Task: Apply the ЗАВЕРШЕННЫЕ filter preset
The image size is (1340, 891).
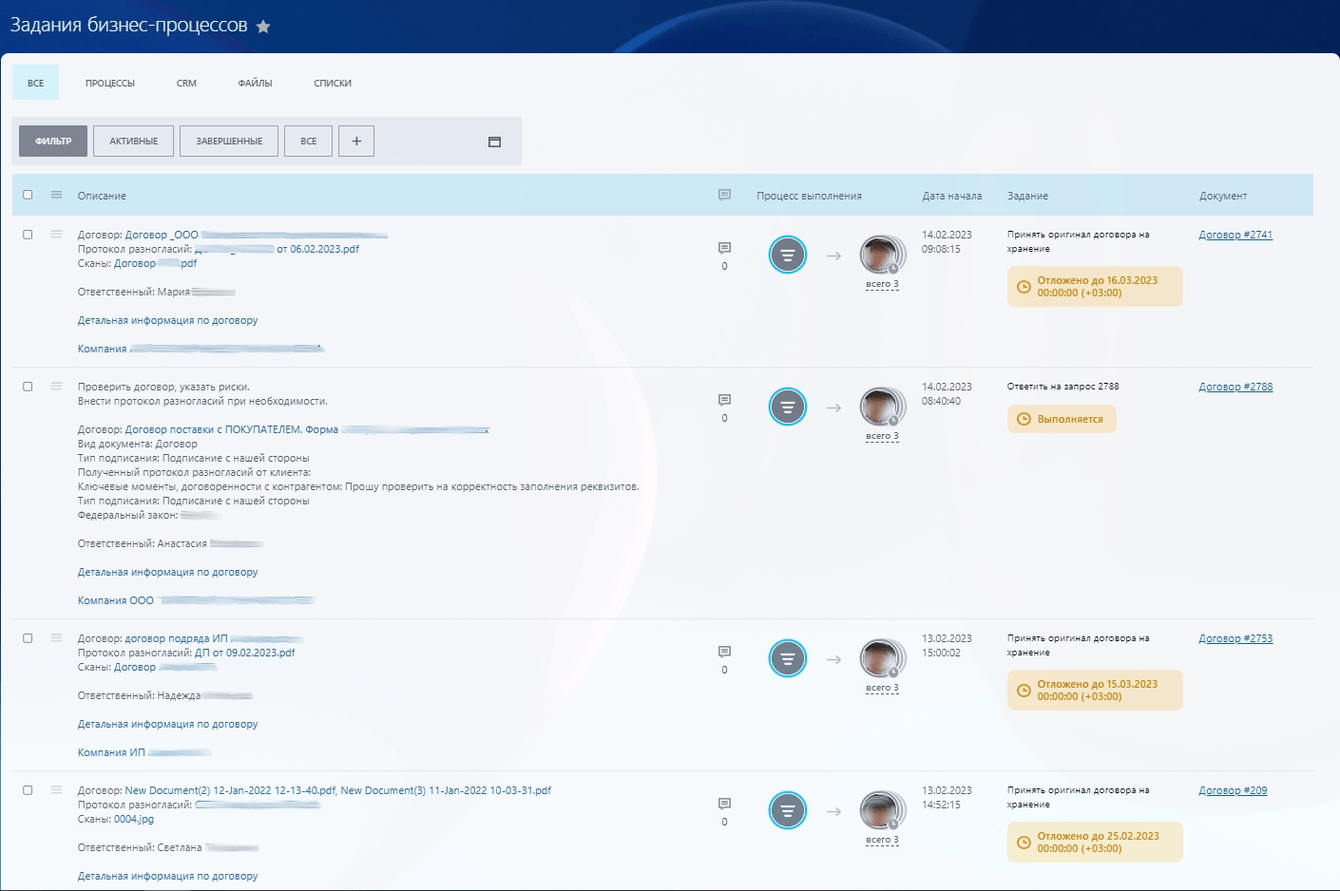Action: tap(229, 141)
